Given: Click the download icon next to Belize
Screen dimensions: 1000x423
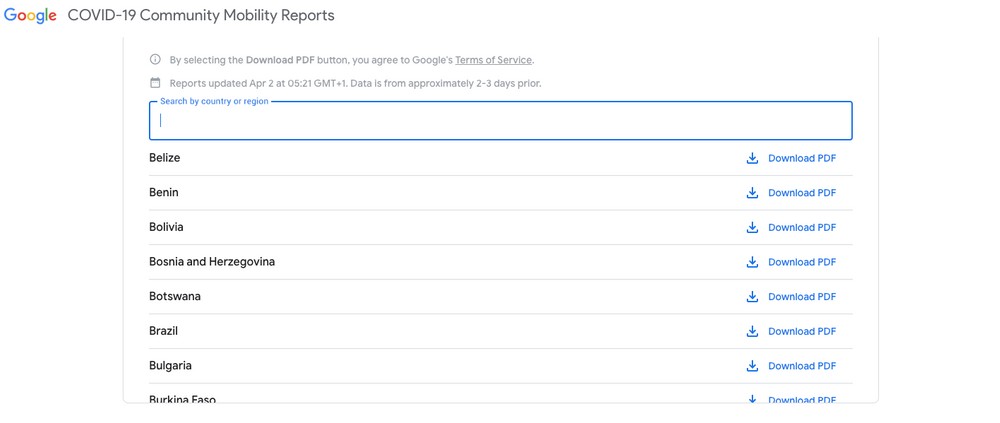Looking at the screenshot, I should [x=752, y=158].
